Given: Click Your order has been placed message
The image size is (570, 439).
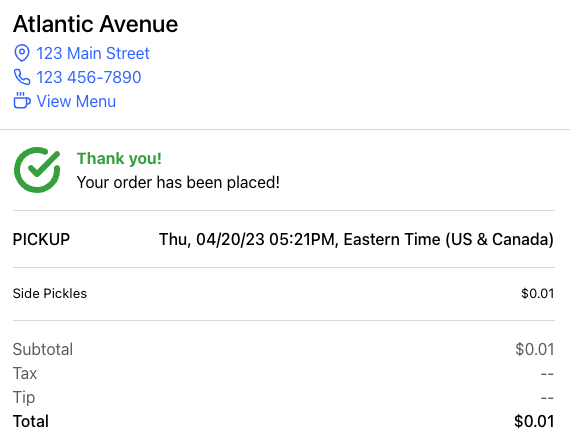Looking at the screenshot, I should pyautogui.click(x=178, y=182).
